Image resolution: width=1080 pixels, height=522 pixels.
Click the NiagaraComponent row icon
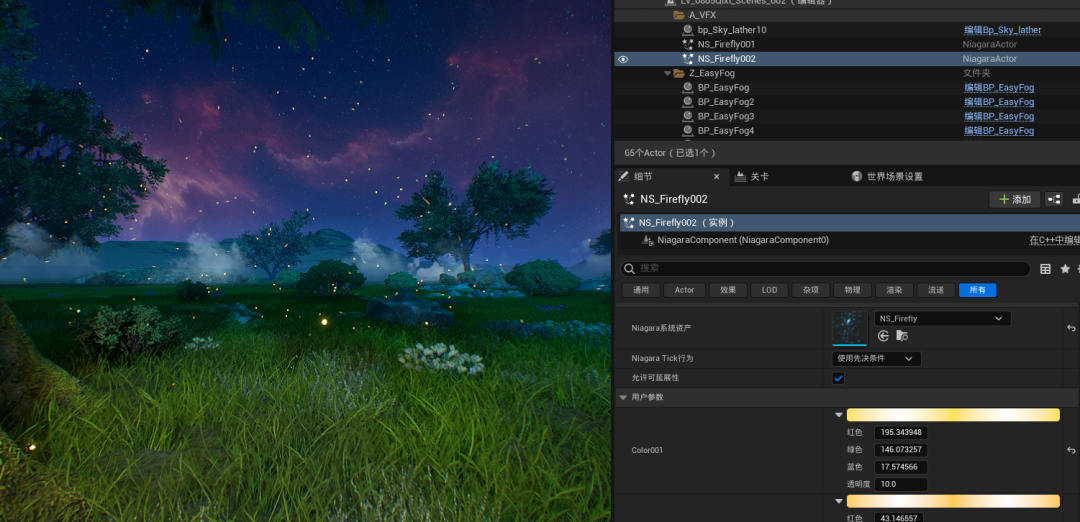click(x=647, y=240)
